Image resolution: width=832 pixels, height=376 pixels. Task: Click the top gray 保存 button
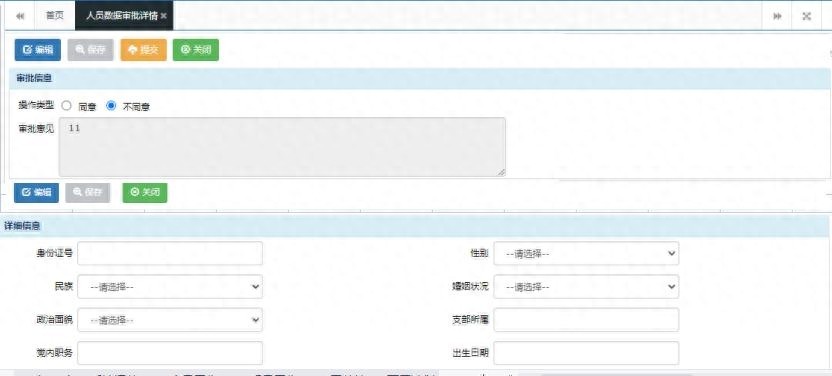[x=90, y=50]
